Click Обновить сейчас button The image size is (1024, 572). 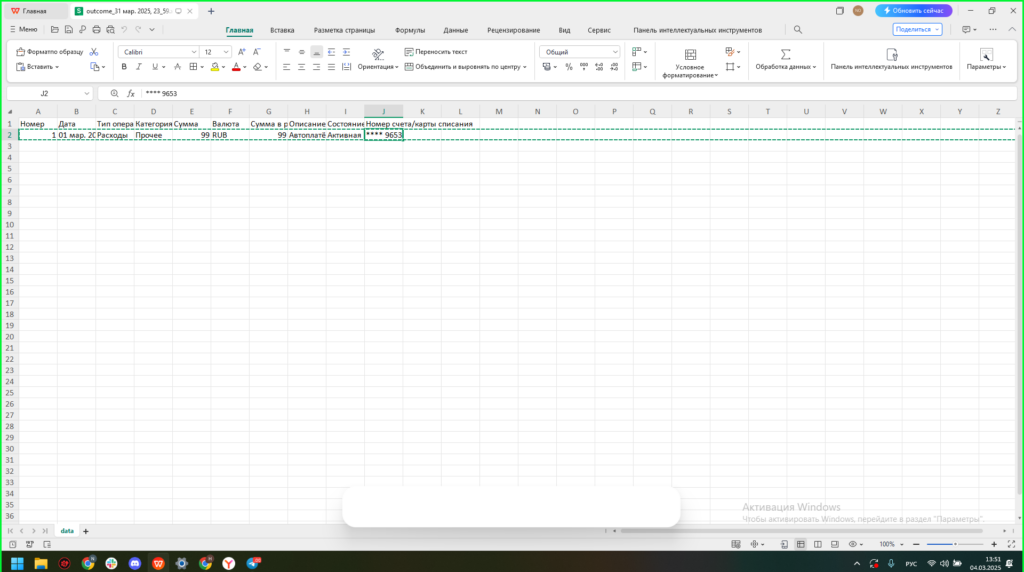tap(914, 10)
